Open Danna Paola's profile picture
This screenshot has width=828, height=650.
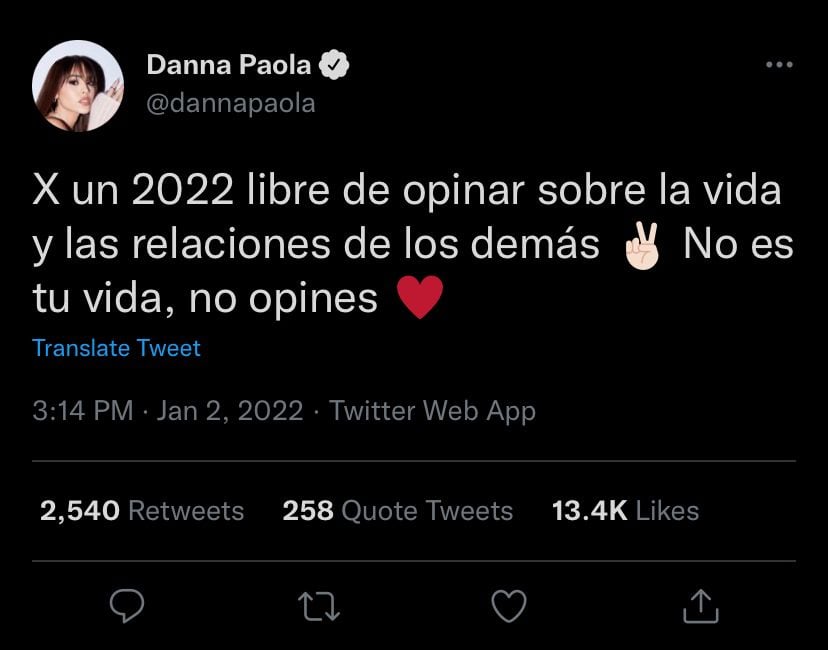pos(78,86)
